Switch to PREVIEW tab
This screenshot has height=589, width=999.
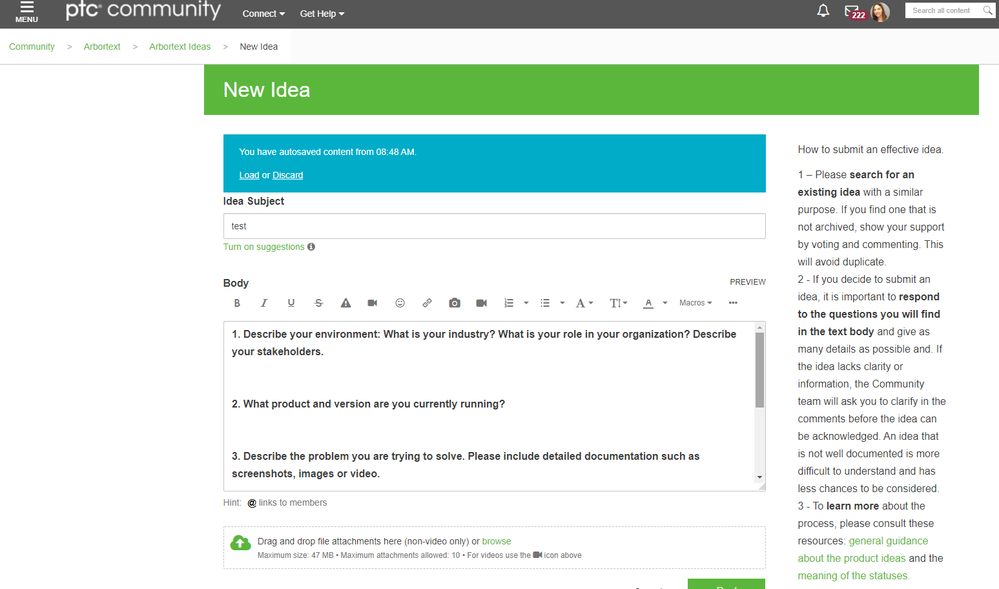747,282
